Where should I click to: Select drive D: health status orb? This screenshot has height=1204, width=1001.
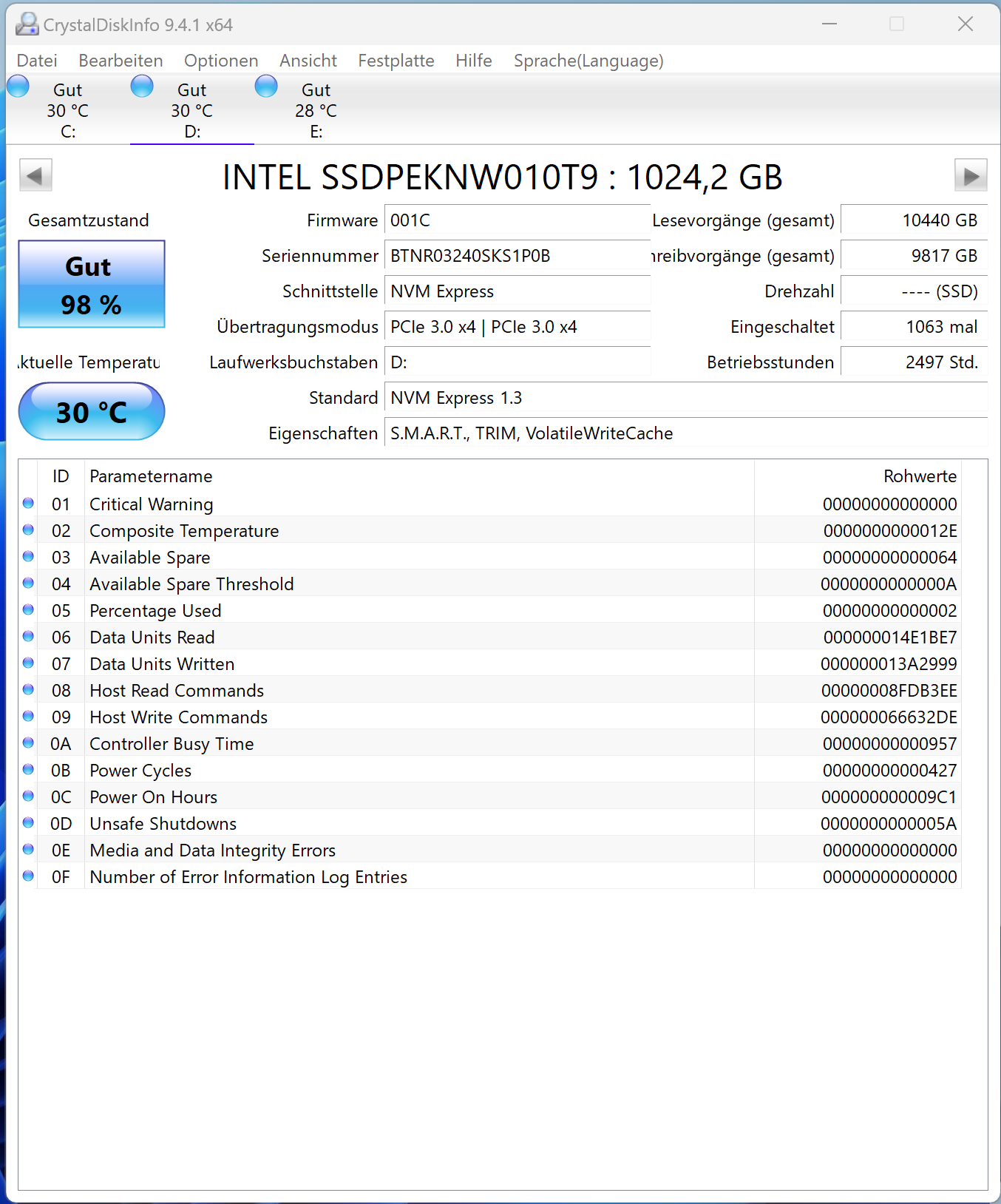142,87
